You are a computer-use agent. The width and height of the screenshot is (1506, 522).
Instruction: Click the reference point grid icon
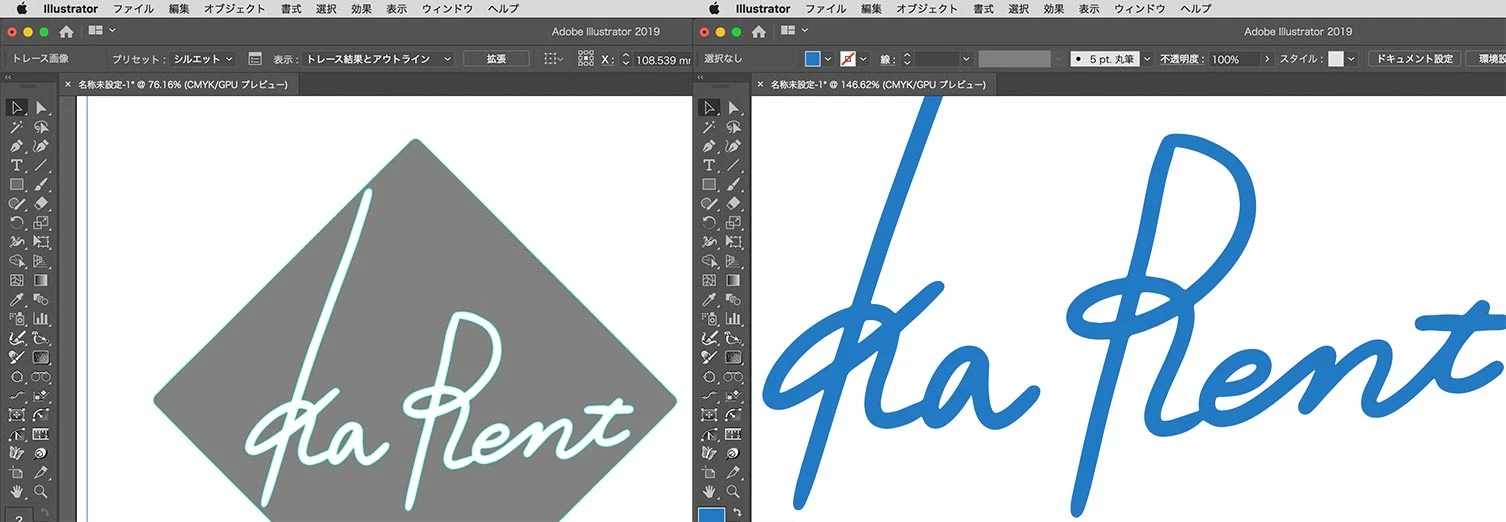click(x=586, y=59)
